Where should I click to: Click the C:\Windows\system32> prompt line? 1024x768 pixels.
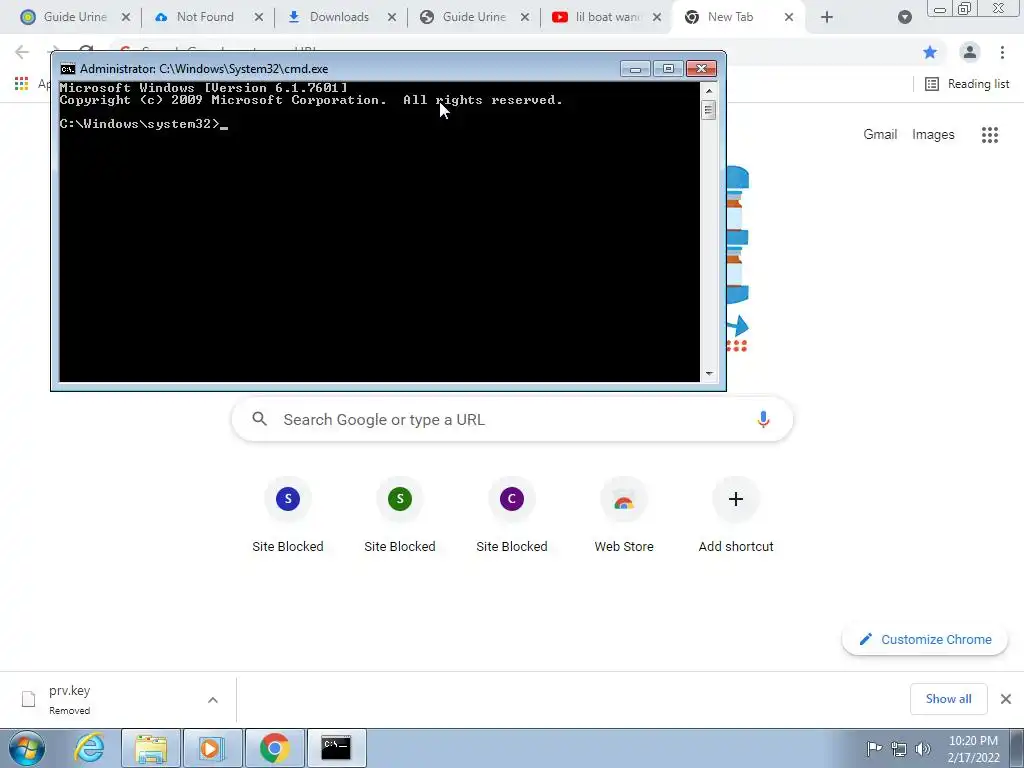[x=144, y=124]
